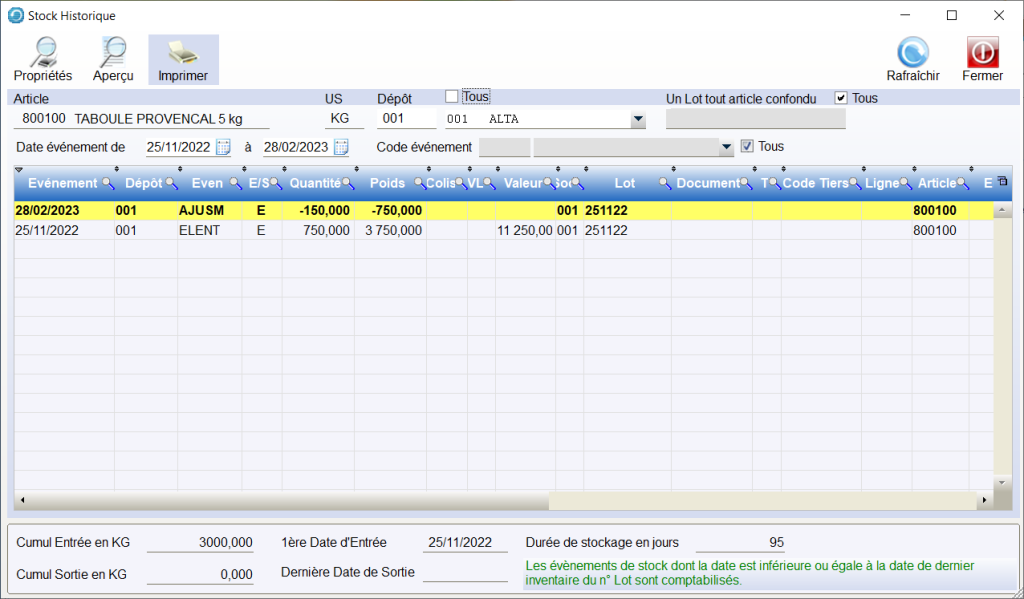
Task: Expand the ALTA depot dropdown
Action: pos(637,120)
